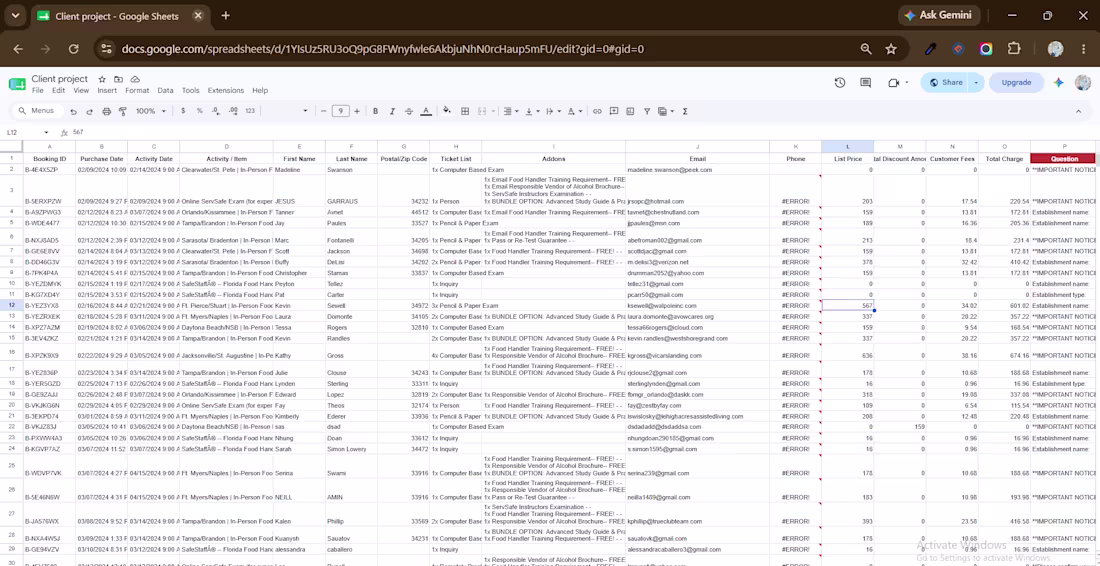The height and width of the screenshot is (566, 1100).
Task: Click the Name box showing L12
Action: (x=27, y=132)
